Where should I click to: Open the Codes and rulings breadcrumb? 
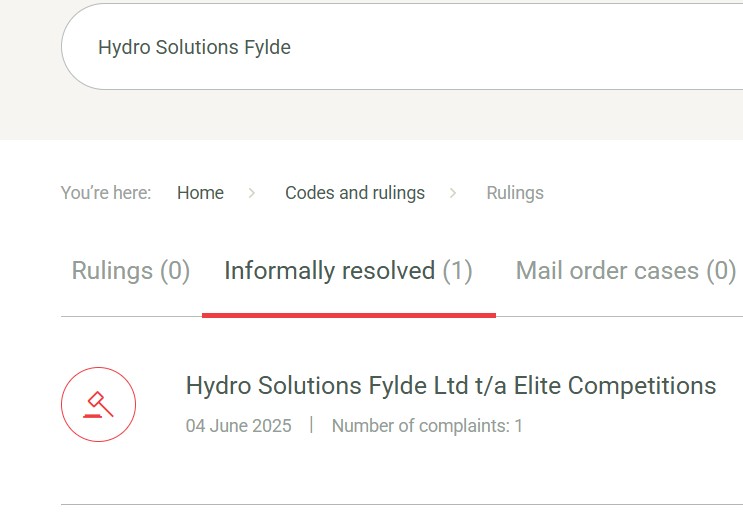355,193
